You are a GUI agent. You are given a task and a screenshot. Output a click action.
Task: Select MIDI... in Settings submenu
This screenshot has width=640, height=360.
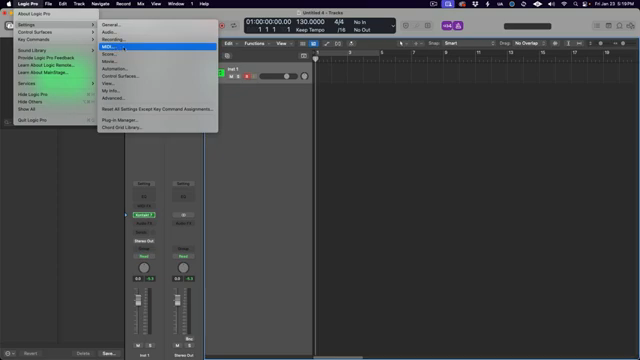(158, 47)
